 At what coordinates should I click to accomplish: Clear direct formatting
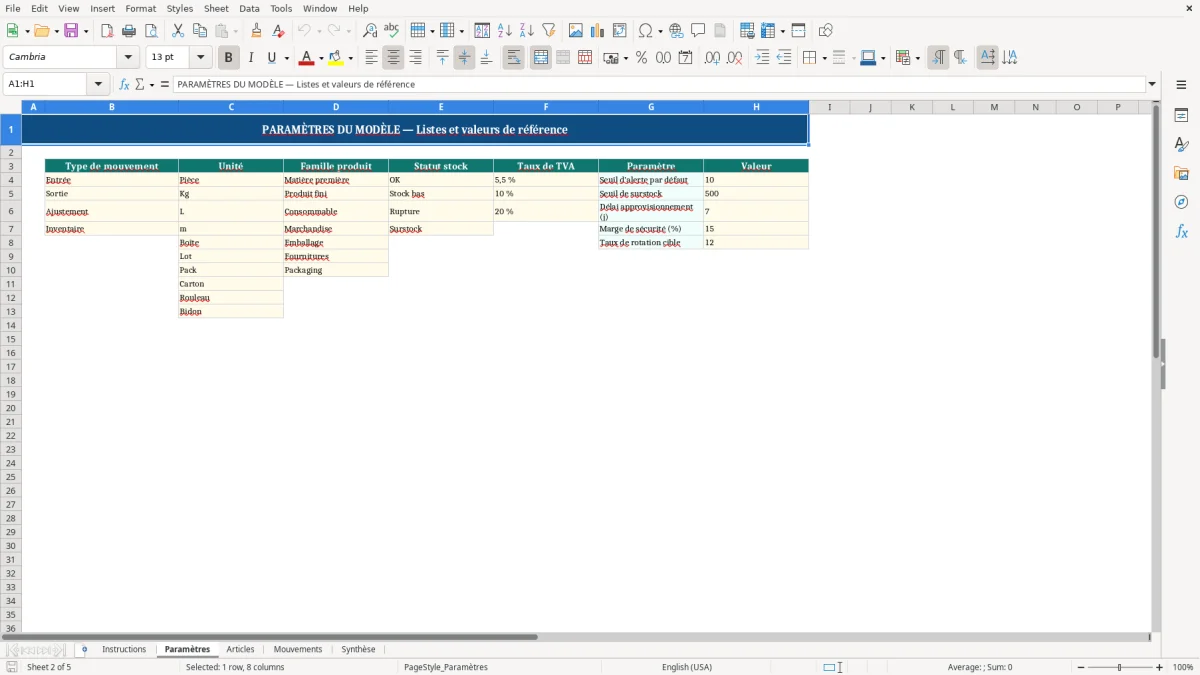(279, 31)
